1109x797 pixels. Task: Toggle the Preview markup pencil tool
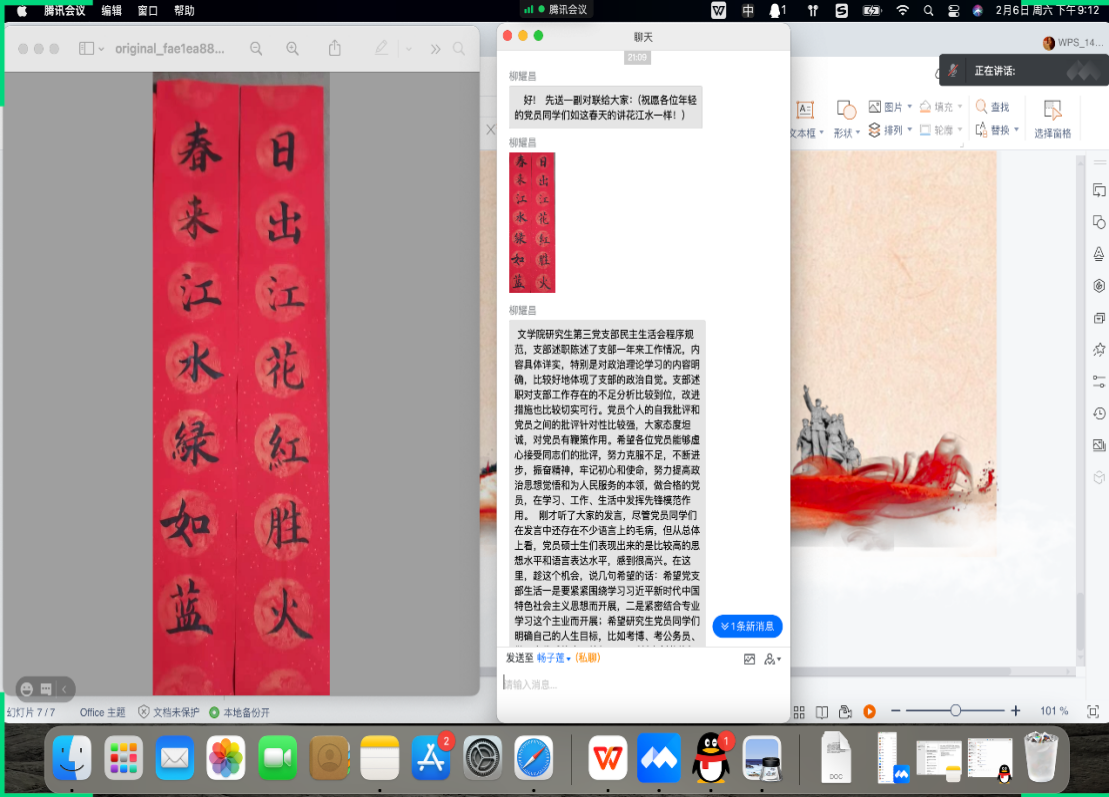point(381,48)
